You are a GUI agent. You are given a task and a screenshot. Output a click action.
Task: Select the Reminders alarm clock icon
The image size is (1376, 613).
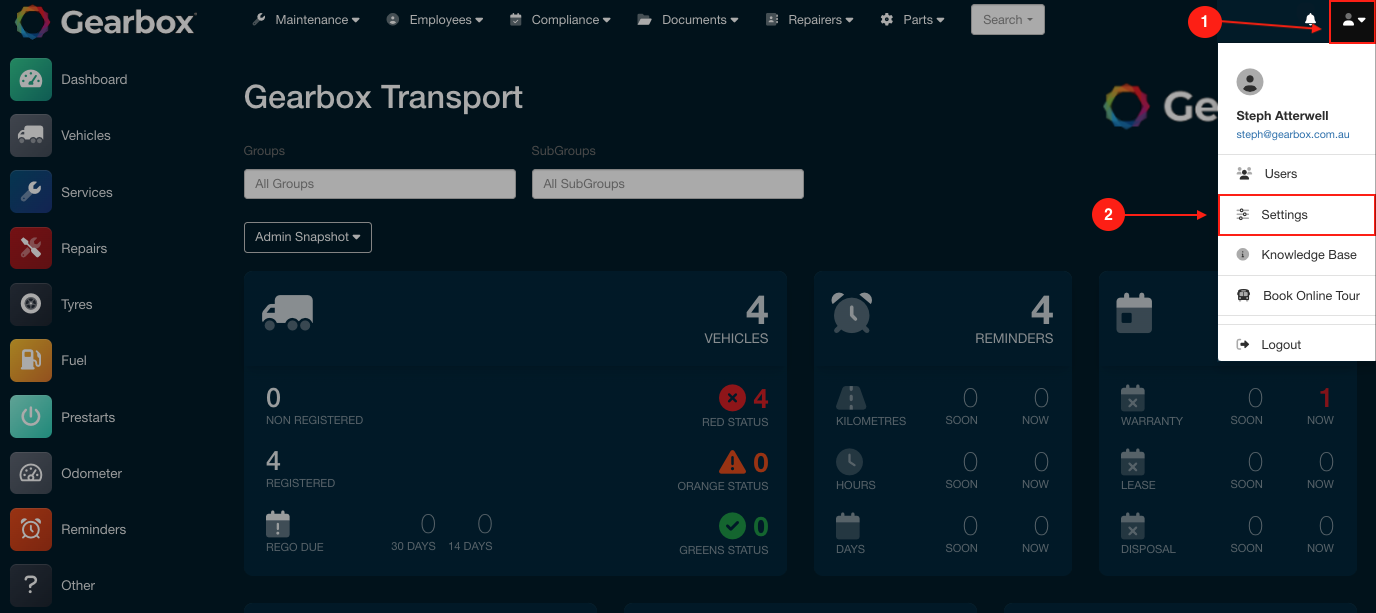31,529
